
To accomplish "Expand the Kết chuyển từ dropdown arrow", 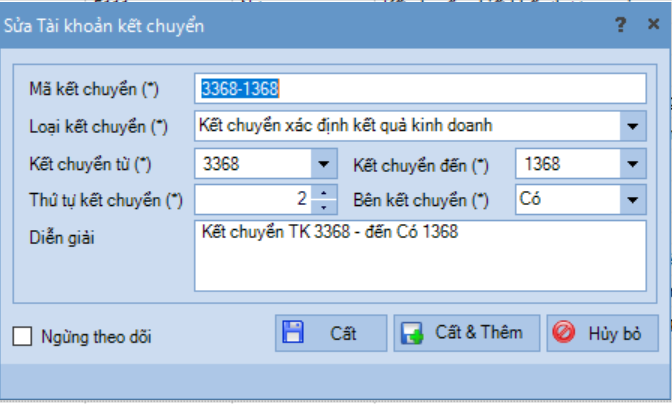I will [x=324, y=164].
